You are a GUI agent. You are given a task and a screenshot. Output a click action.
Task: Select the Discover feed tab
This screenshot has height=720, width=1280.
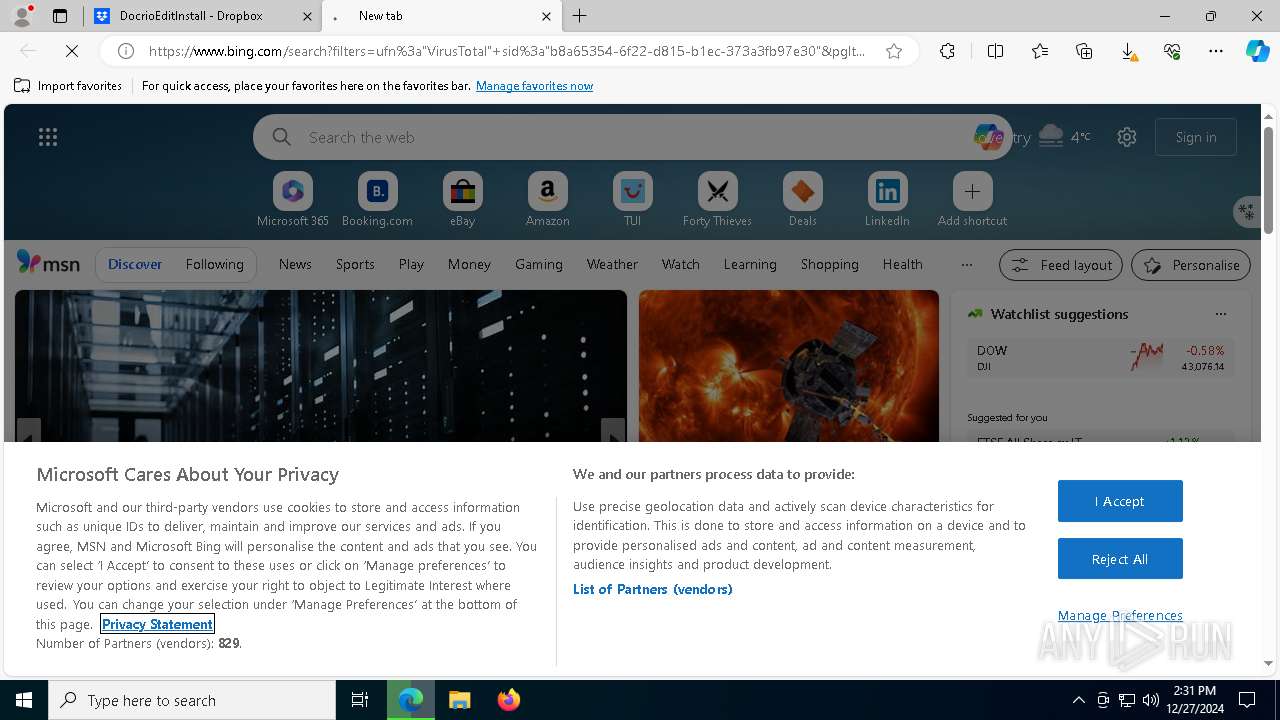point(135,264)
